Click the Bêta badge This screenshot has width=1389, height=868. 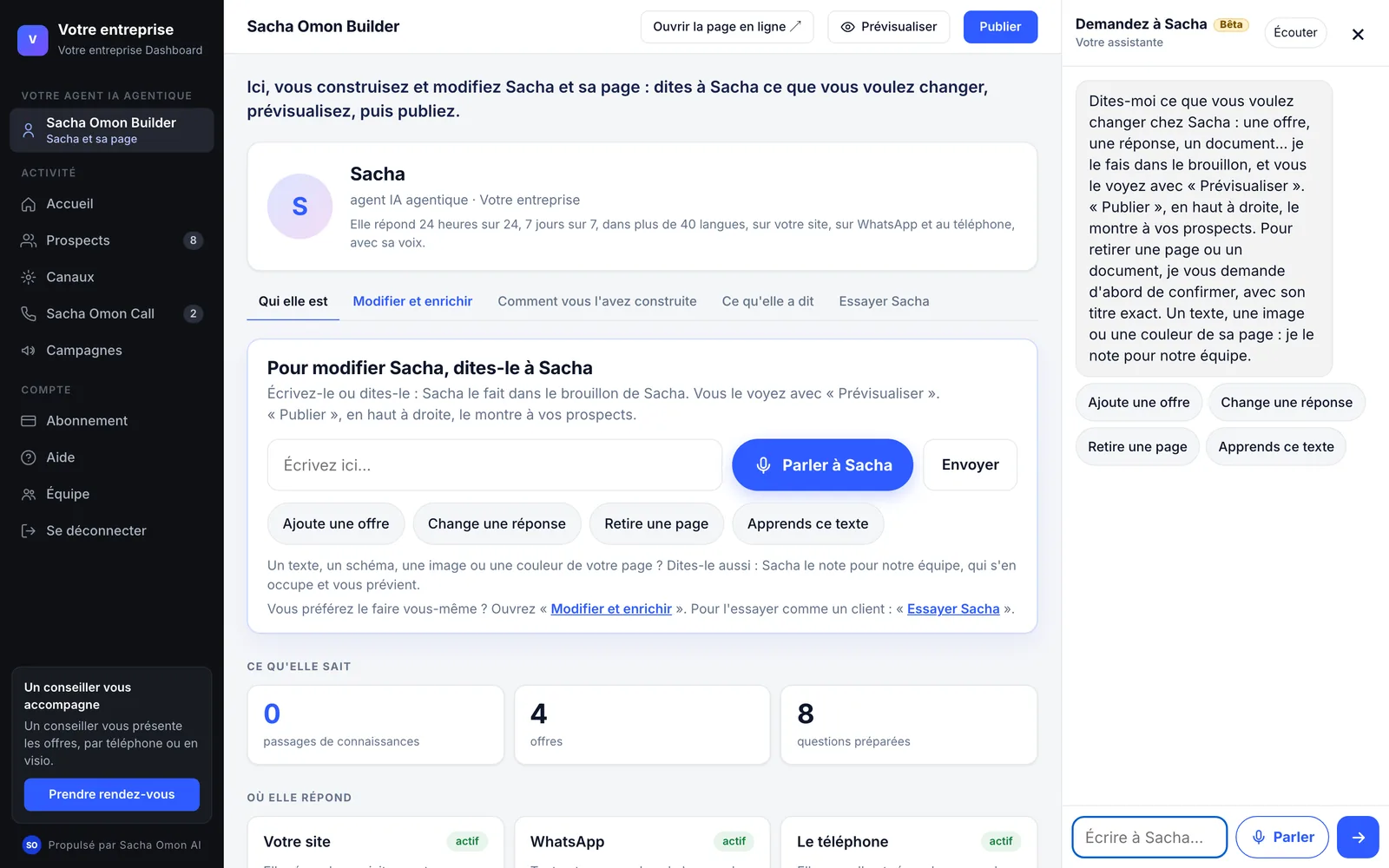[1231, 24]
